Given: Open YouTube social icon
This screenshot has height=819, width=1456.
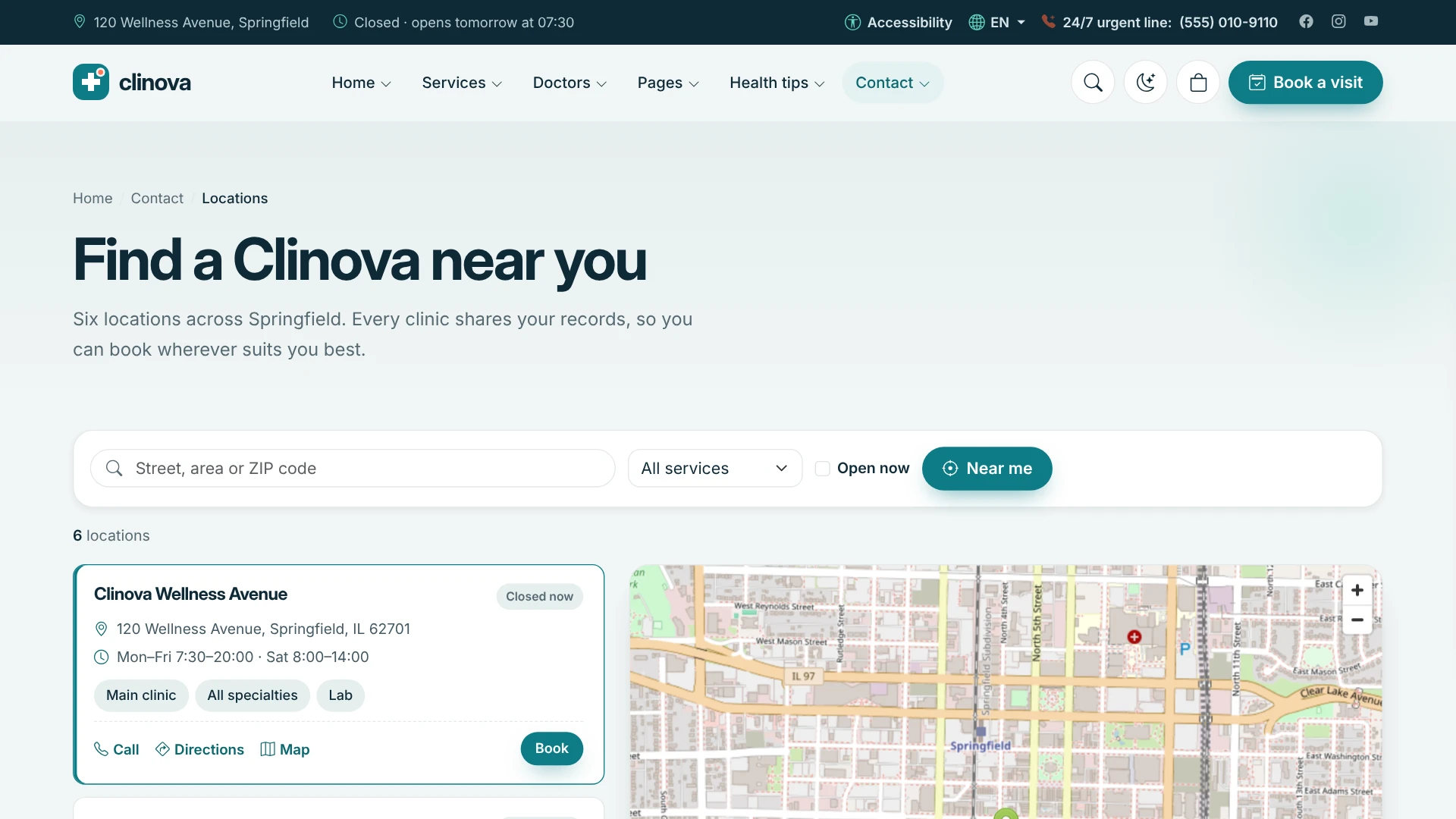Looking at the screenshot, I should click(x=1371, y=21).
